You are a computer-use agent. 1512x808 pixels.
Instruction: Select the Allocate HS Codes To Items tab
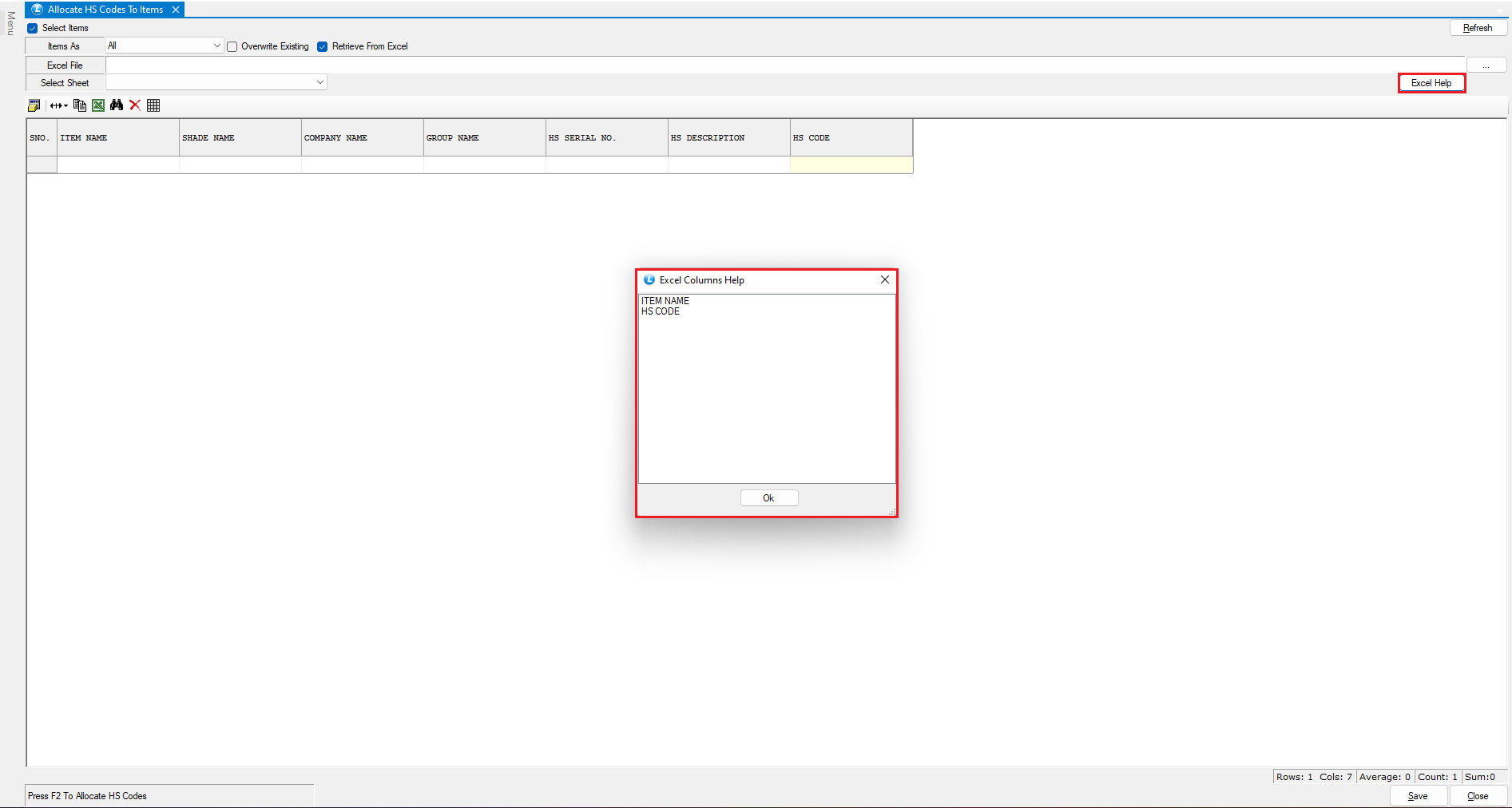[105, 10]
